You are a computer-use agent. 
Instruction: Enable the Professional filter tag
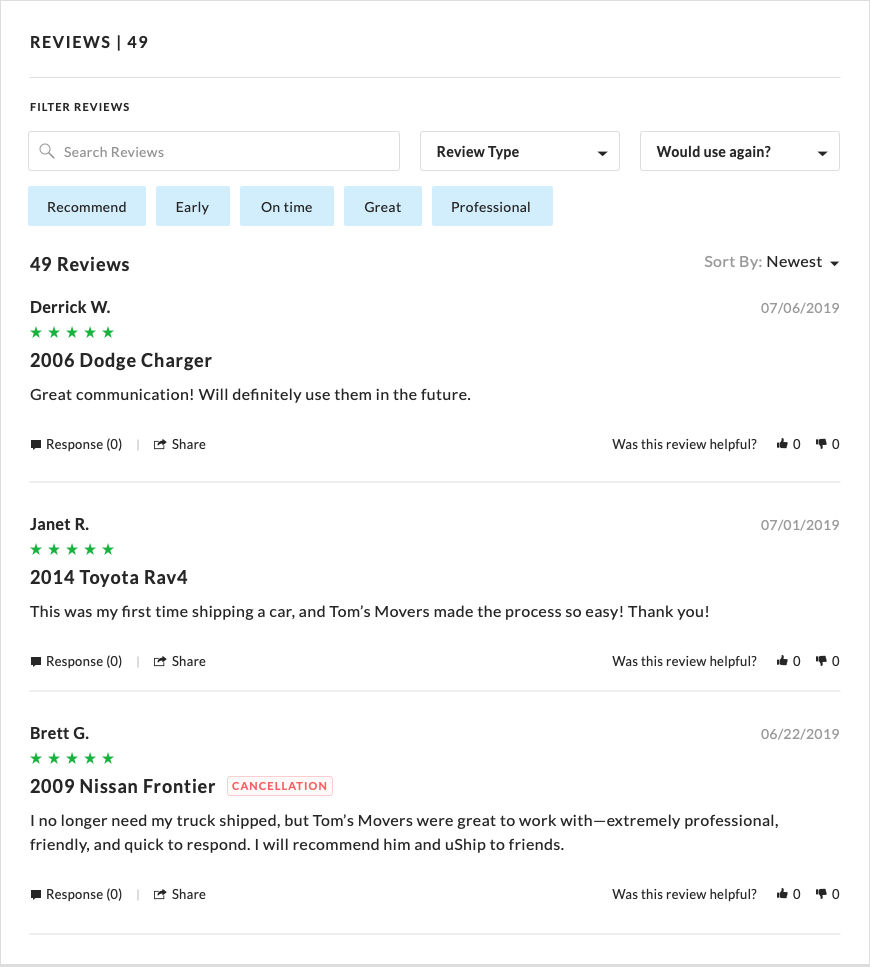[x=491, y=207]
